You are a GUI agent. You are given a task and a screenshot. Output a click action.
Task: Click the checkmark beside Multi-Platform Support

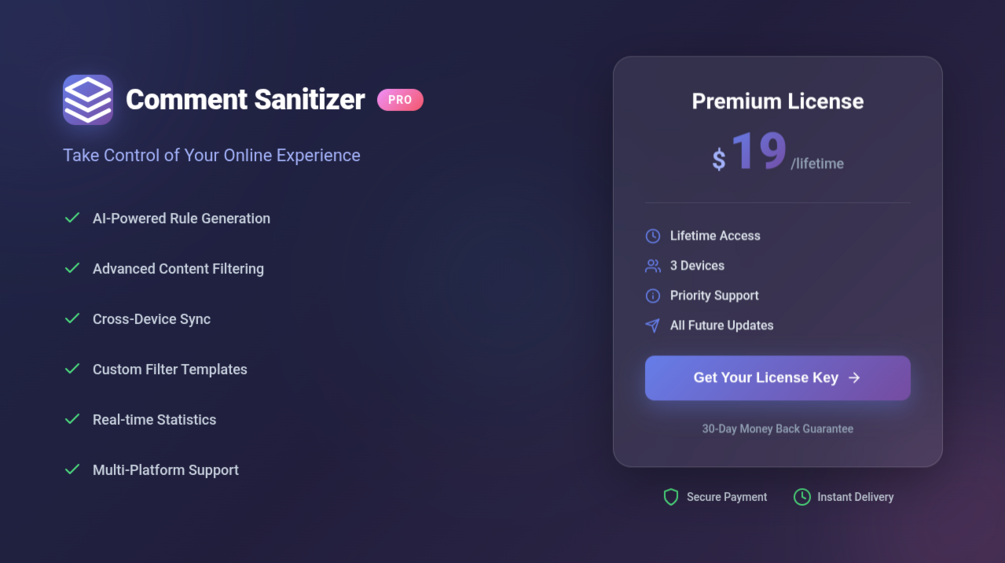click(x=72, y=469)
